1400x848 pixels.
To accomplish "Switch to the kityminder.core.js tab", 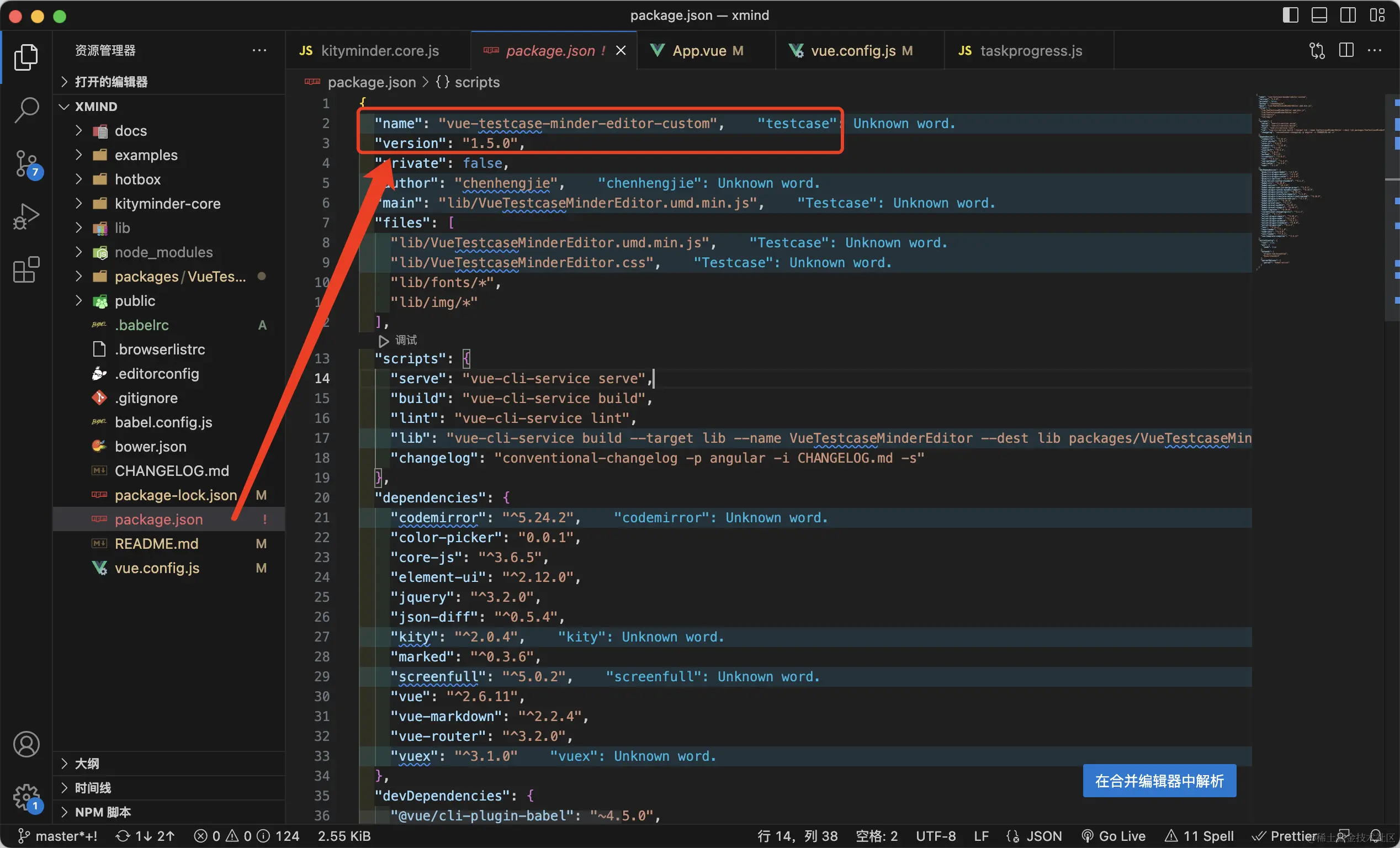I will click(x=380, y=51).
